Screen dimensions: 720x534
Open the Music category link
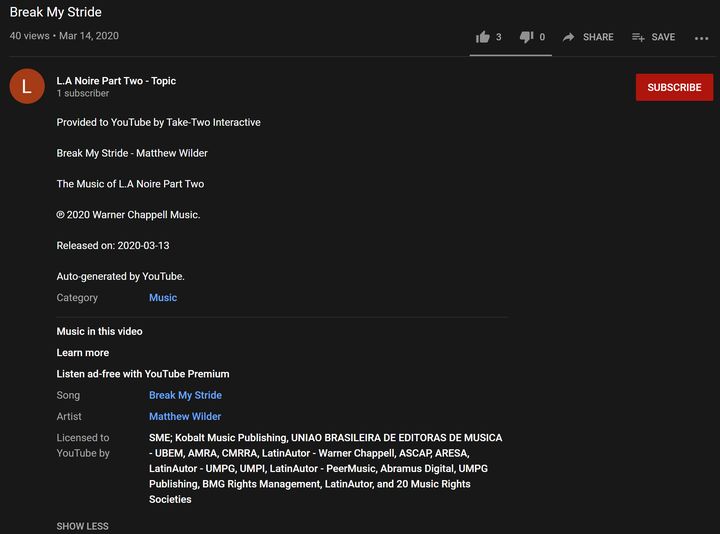click(x=163, y=298)
